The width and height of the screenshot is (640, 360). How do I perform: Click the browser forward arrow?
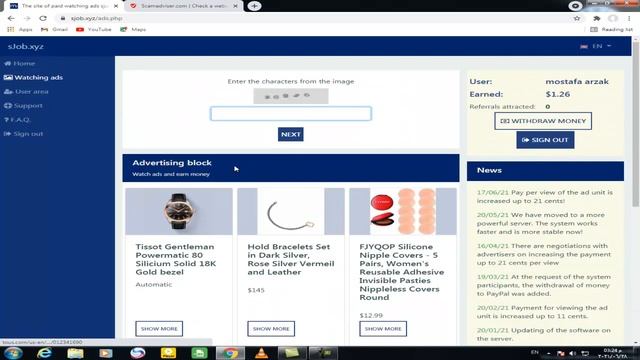[x=27, y=18]
